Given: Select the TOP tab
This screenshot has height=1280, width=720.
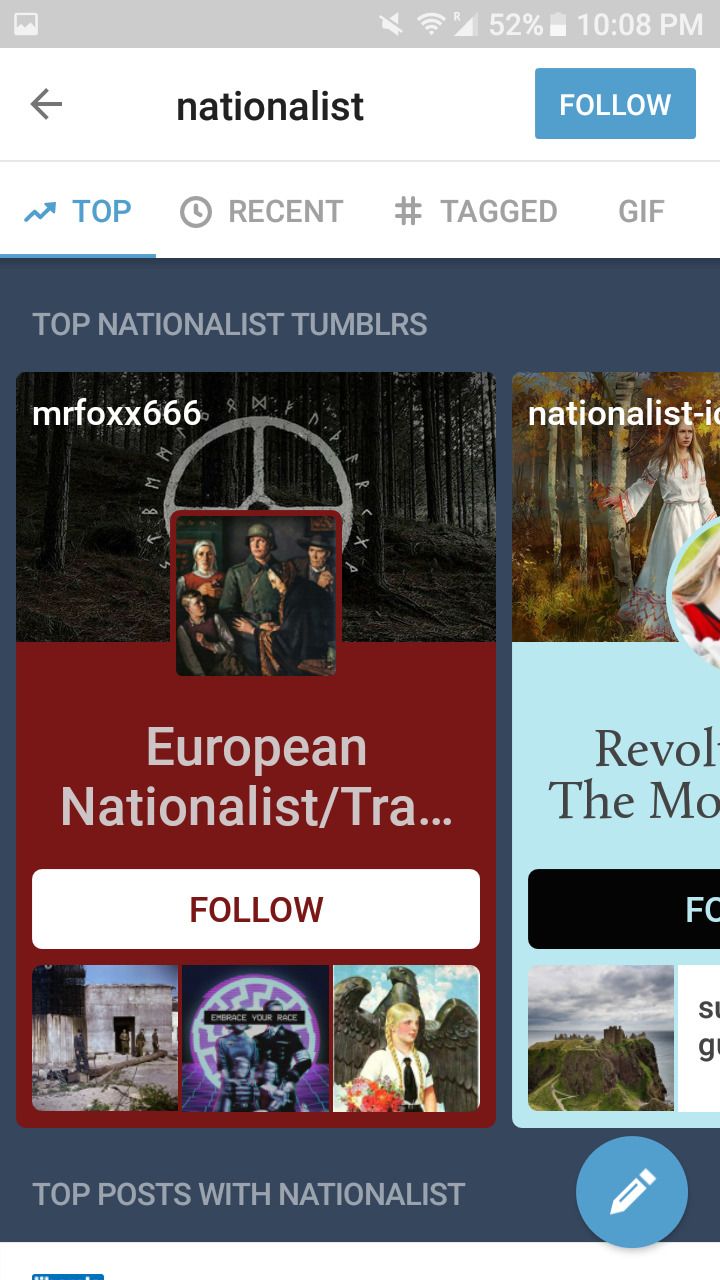Looking at the screenshot, I should 78,211.
